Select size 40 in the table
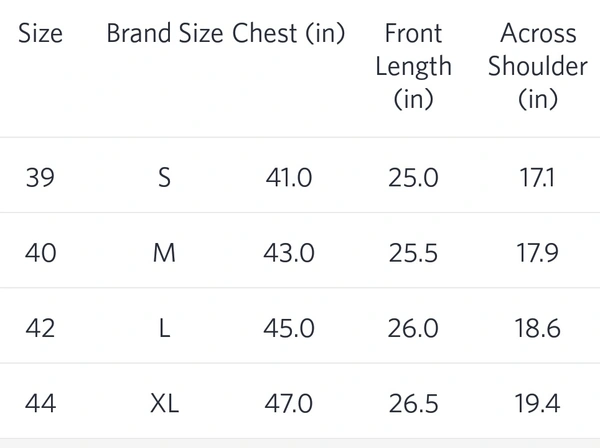600x448 pixels. 40,253
